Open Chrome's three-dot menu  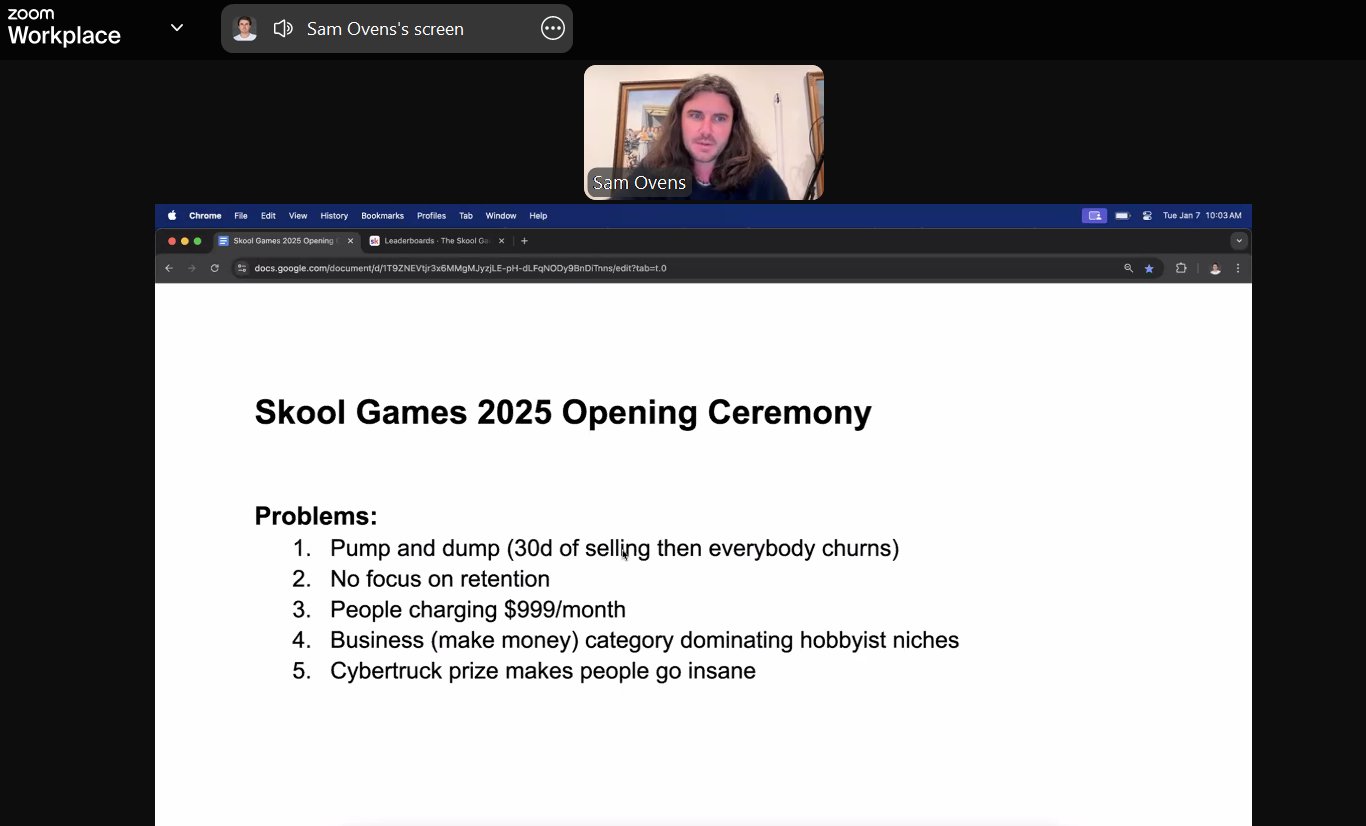click(1238, 268)
